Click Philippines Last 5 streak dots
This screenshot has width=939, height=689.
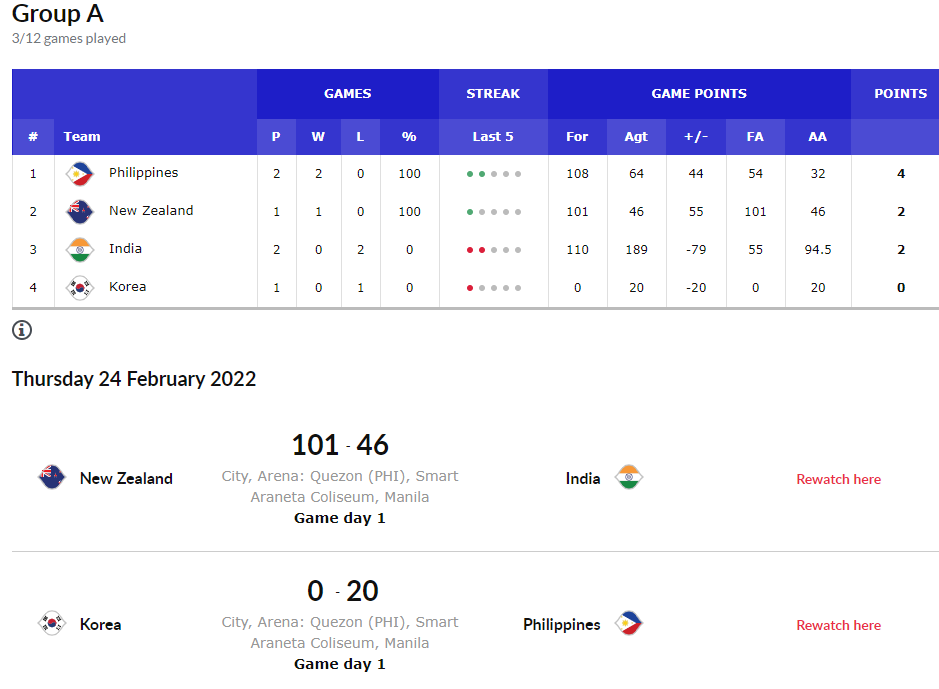pyautogui.click(x=494, y=174)
